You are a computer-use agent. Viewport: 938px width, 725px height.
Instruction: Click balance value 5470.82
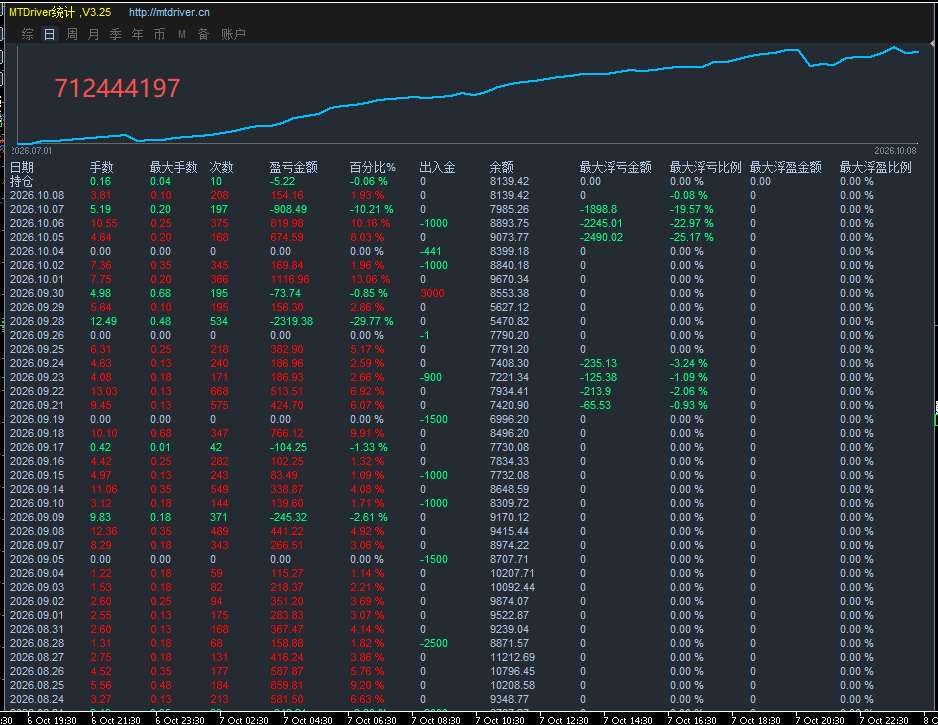click(x=509, y=321)
